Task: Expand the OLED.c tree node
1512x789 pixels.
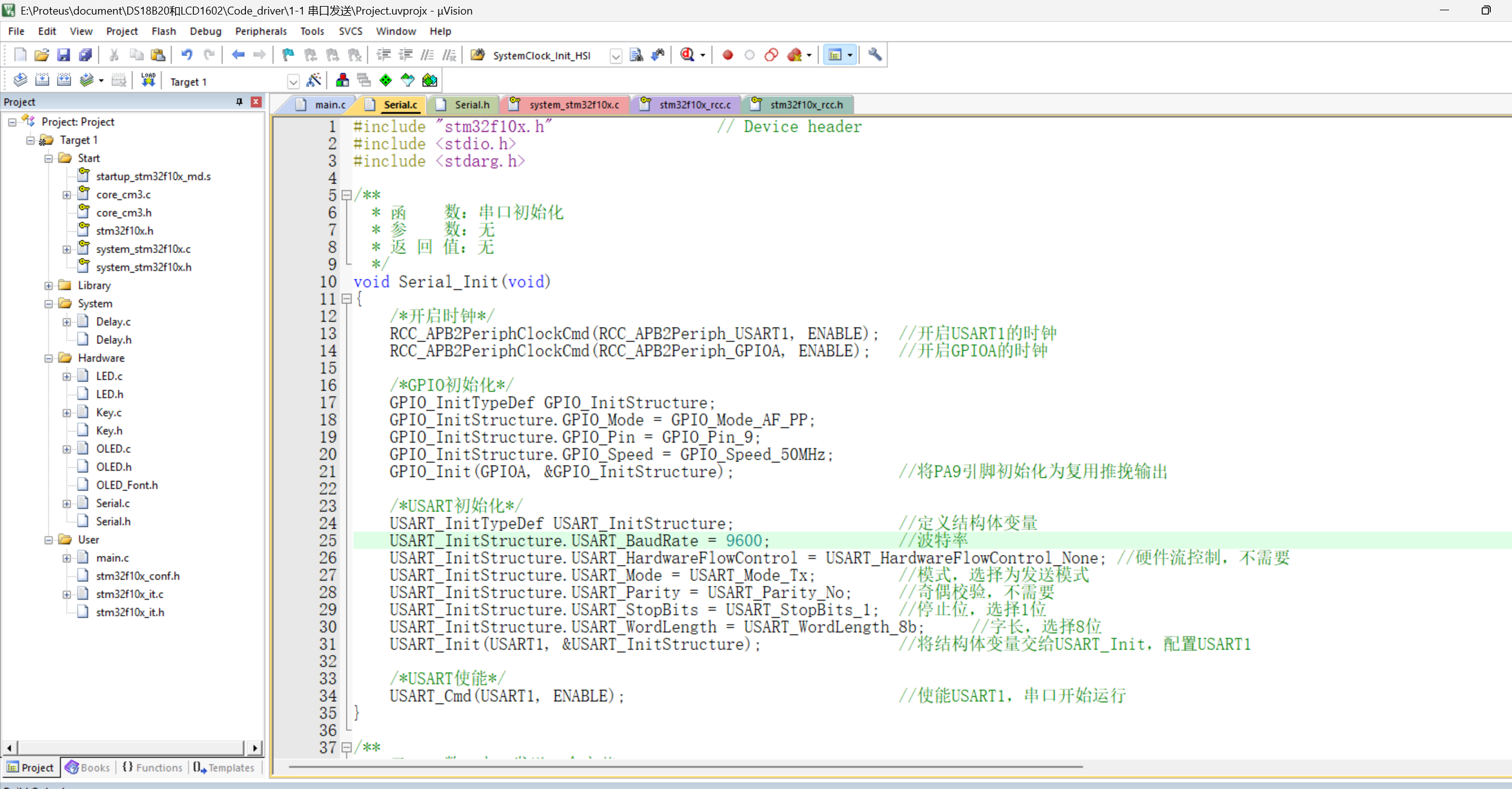Action: (x=67, y=449)
